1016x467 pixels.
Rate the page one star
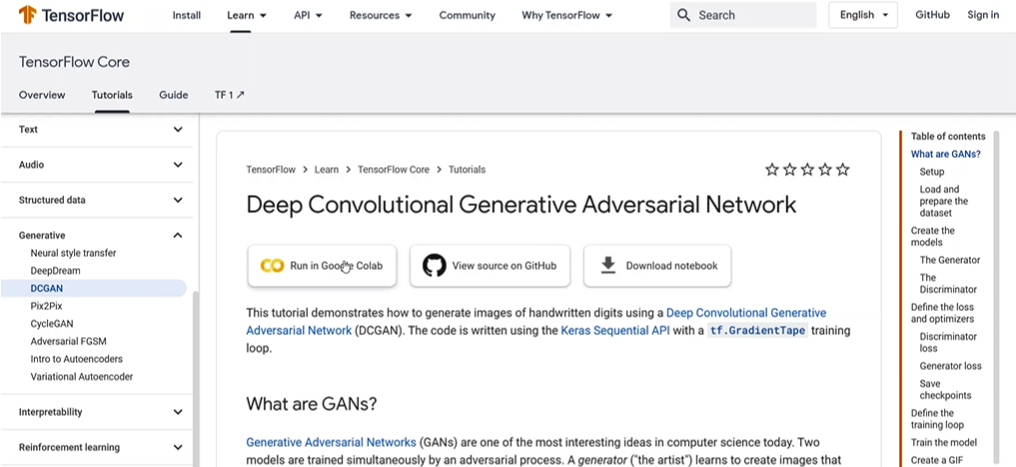point(772,170)
